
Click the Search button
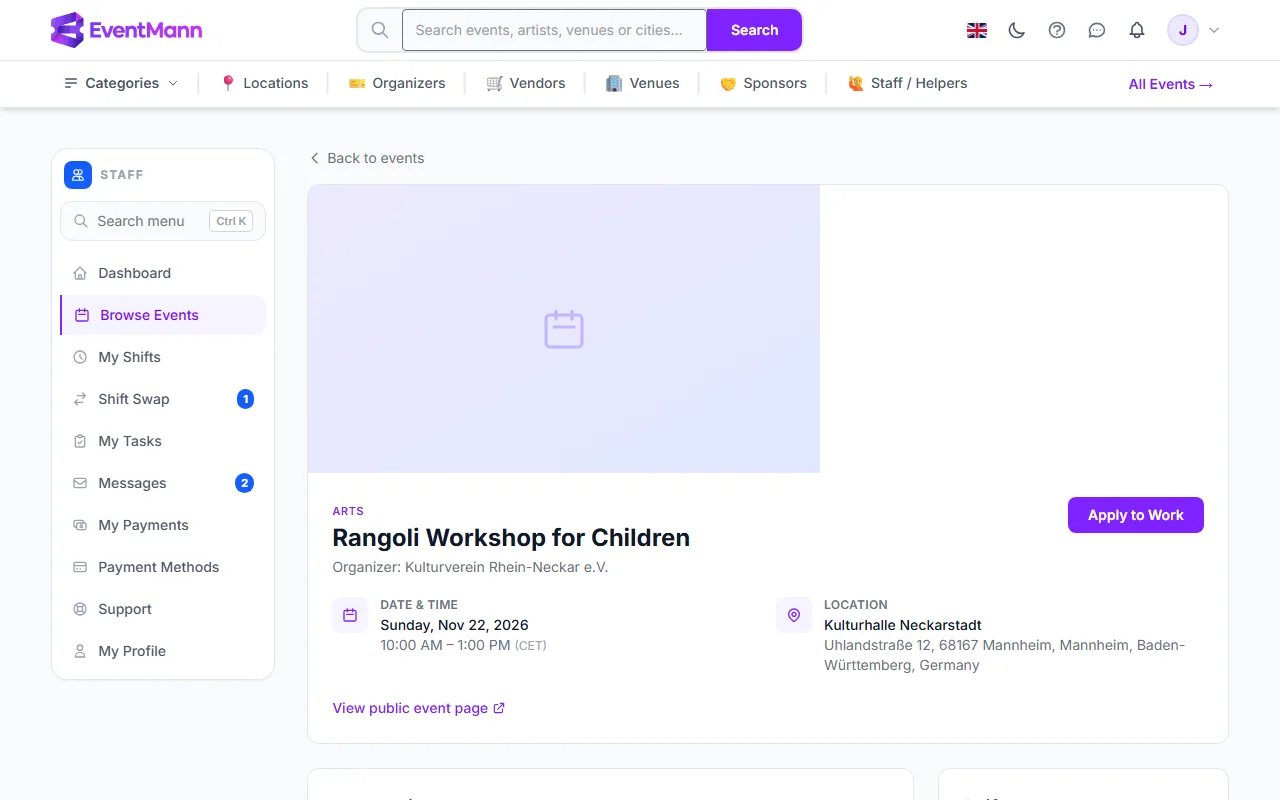point(754,30)
